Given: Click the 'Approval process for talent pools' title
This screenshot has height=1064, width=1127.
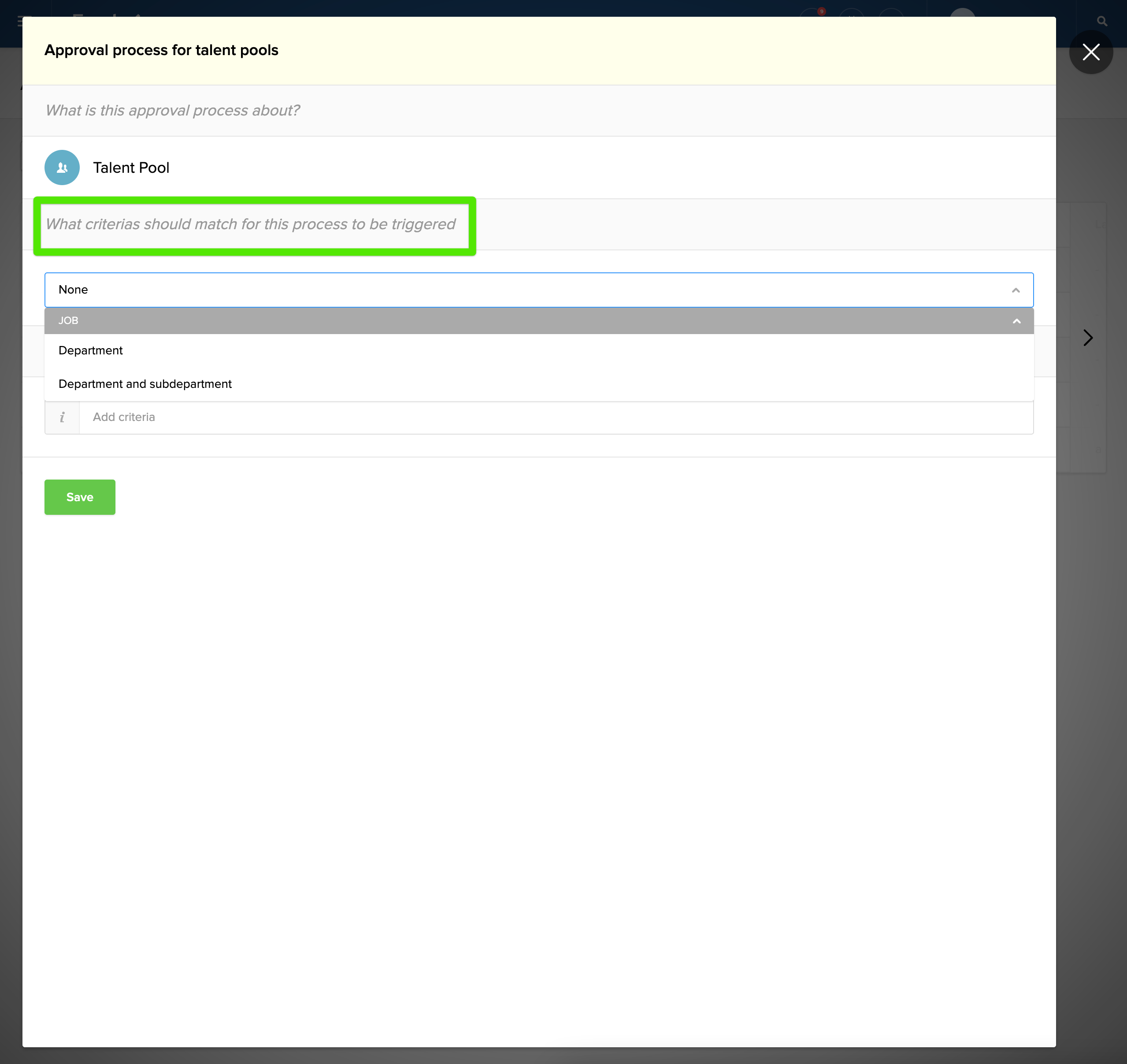Looking at the screenshot, I should 162,51.
